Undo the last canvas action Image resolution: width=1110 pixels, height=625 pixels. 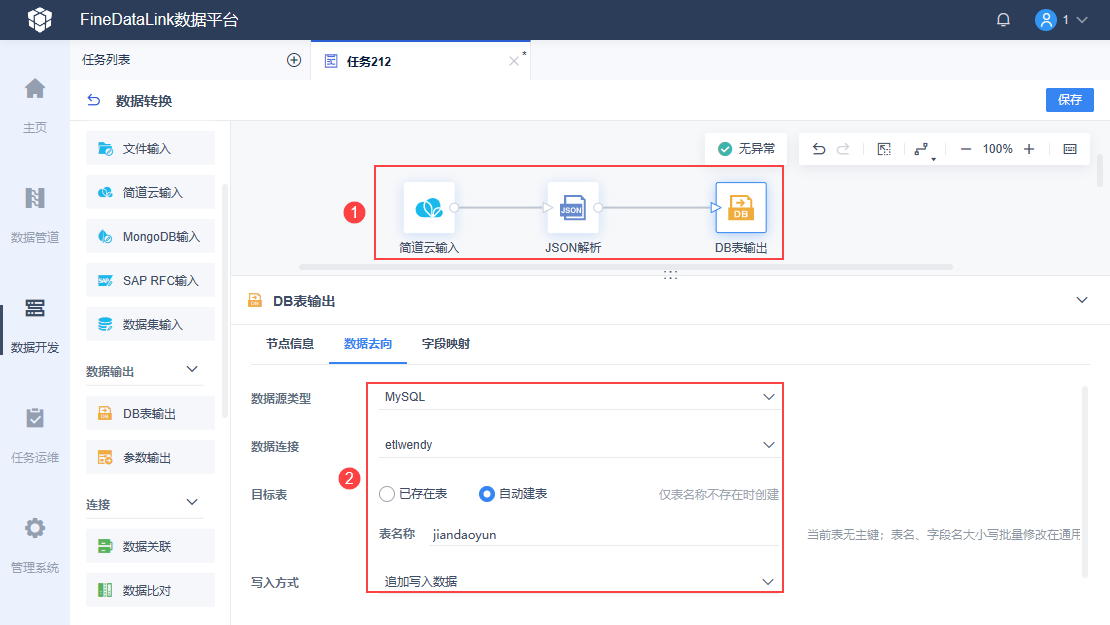click(x=818, y=149)
